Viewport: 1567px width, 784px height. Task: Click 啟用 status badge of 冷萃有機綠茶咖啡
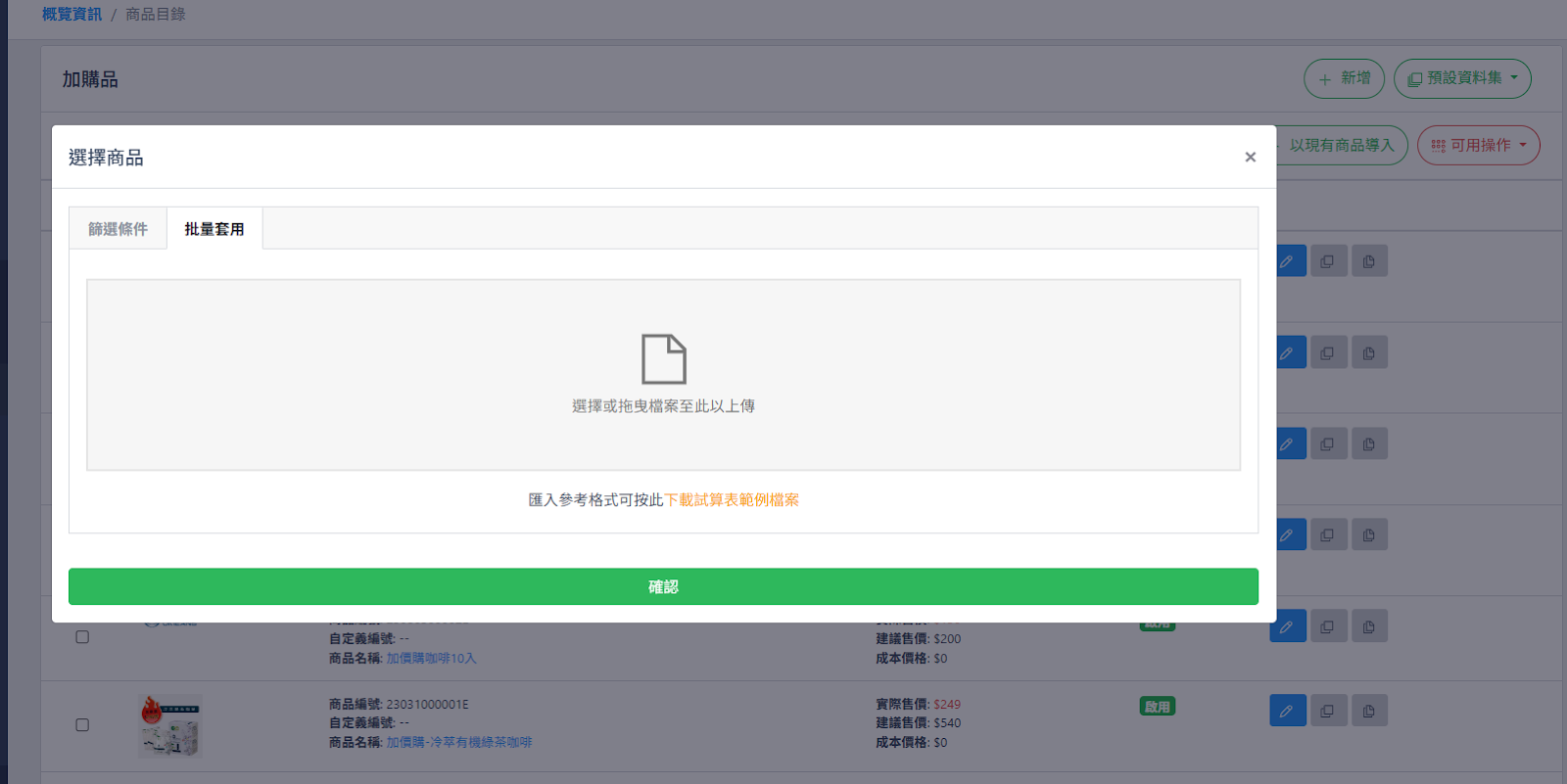(x=1158, y=707)
